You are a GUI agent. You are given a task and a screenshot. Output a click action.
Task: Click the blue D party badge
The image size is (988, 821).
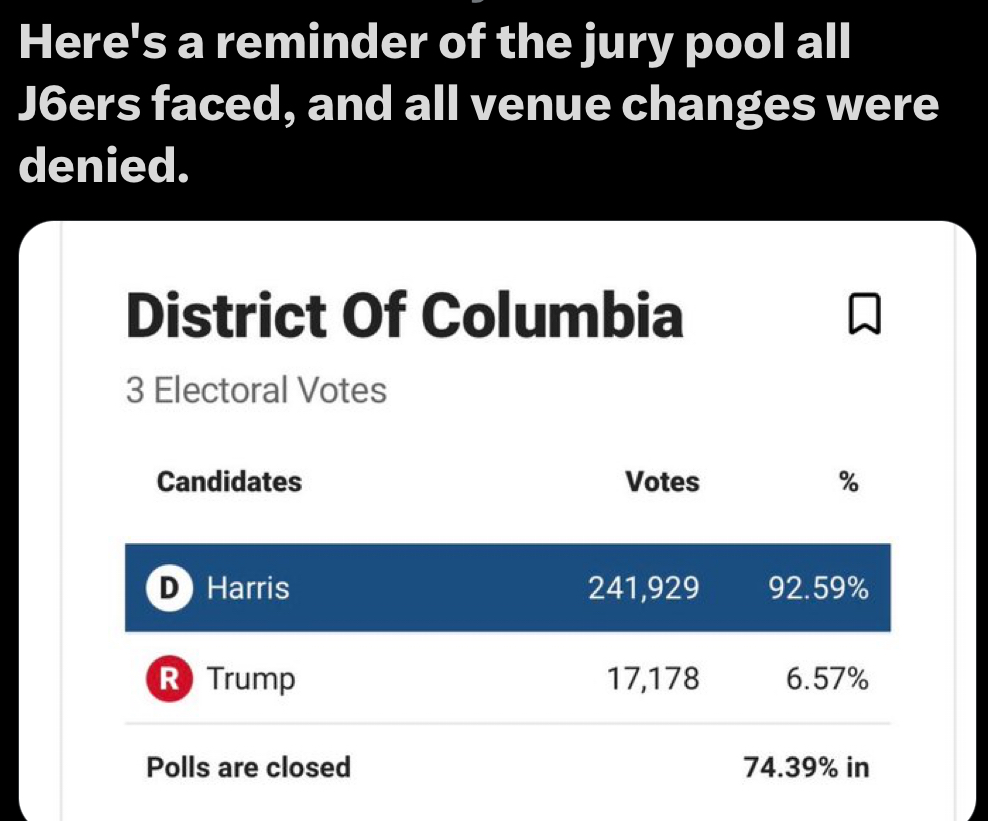click(x=169, y=588)
